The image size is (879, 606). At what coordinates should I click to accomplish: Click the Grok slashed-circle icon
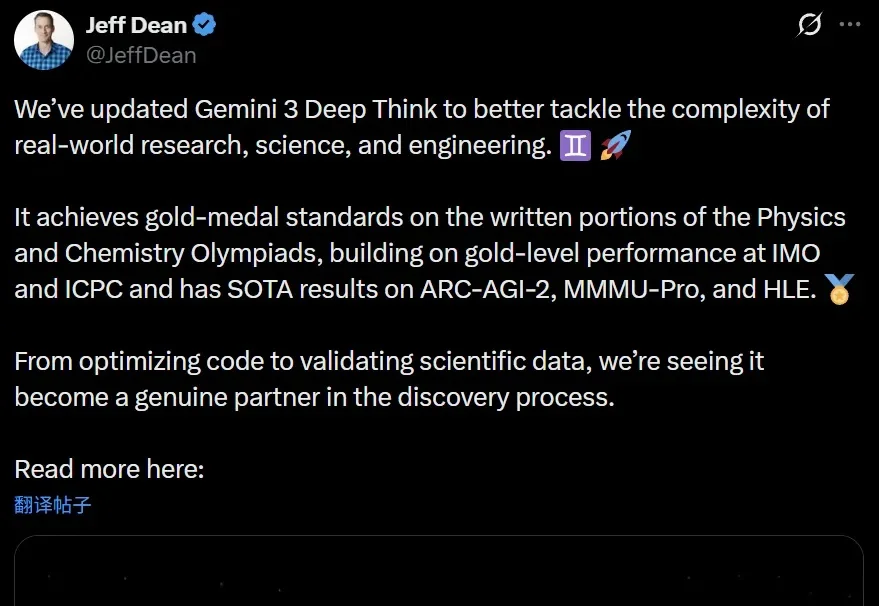[x=808, y=25]
